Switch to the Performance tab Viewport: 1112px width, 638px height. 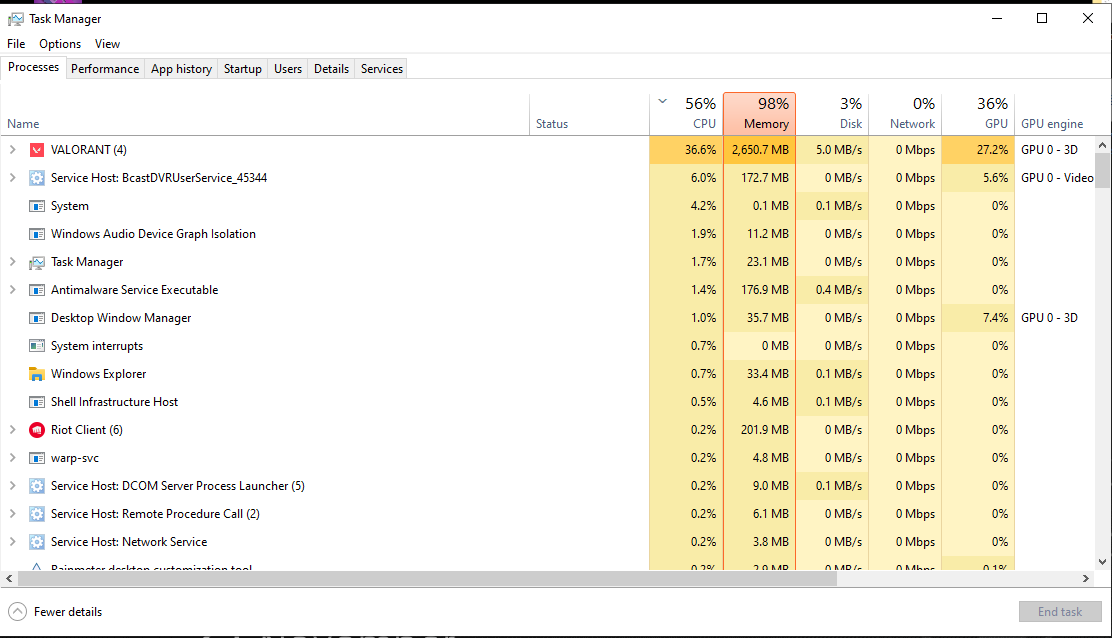105,69
